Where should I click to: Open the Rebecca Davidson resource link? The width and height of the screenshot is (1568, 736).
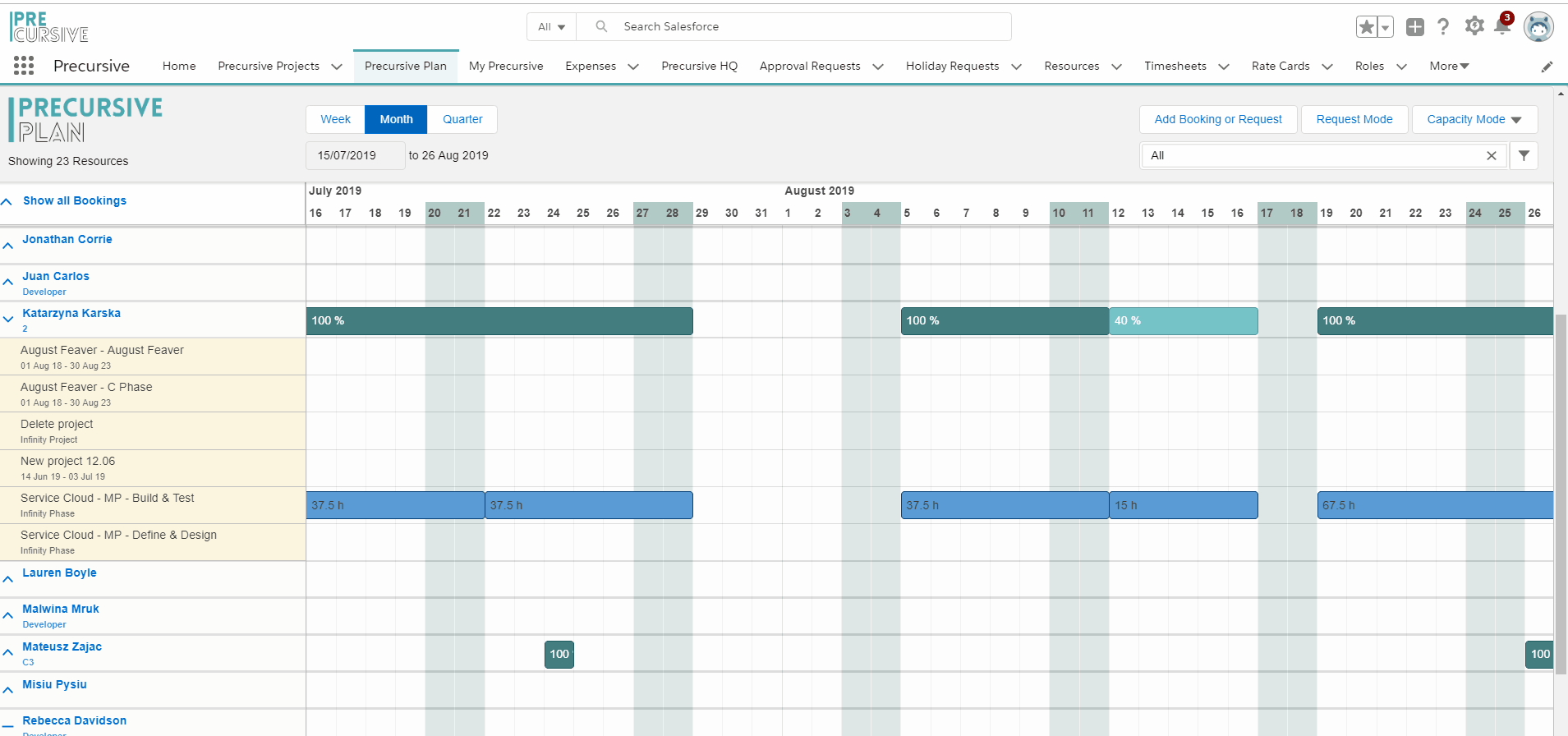coord(75,720)
